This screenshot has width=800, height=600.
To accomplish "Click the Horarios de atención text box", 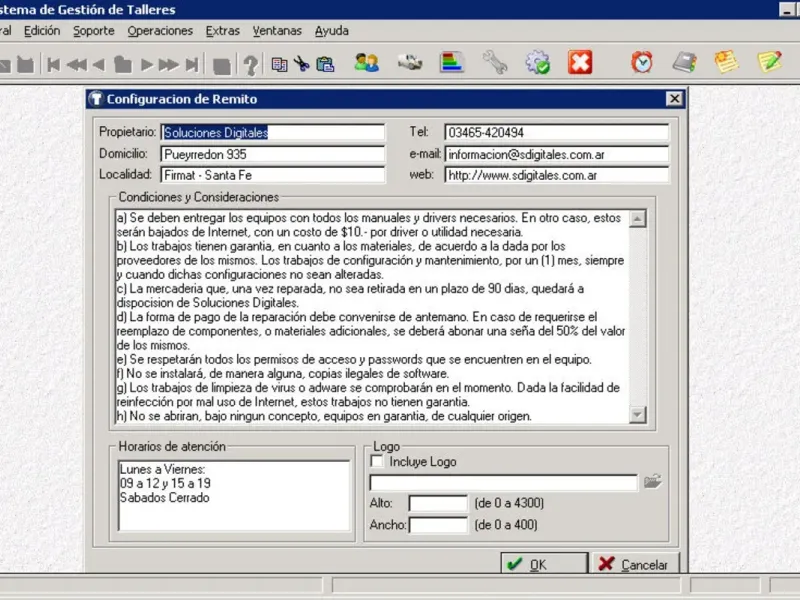I will pos(234,495).
